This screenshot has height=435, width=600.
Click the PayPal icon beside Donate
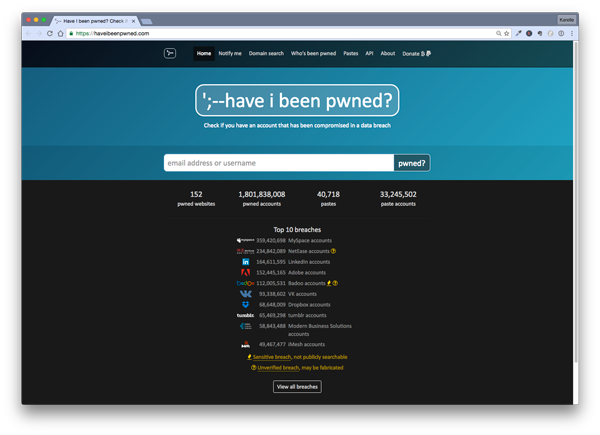(428, 54)
